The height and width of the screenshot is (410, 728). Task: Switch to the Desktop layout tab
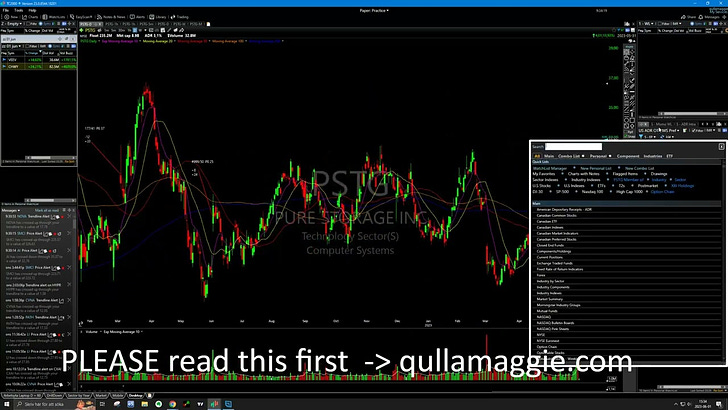pos(136,396)
